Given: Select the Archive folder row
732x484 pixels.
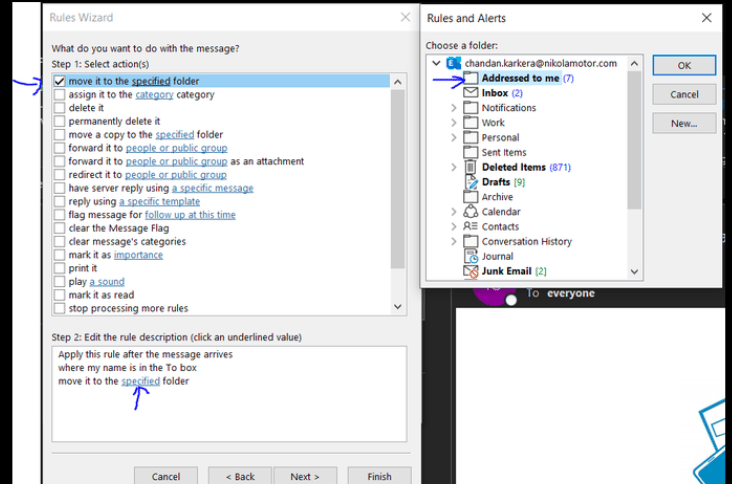Looking at the screenshot, I should (497, 197).
